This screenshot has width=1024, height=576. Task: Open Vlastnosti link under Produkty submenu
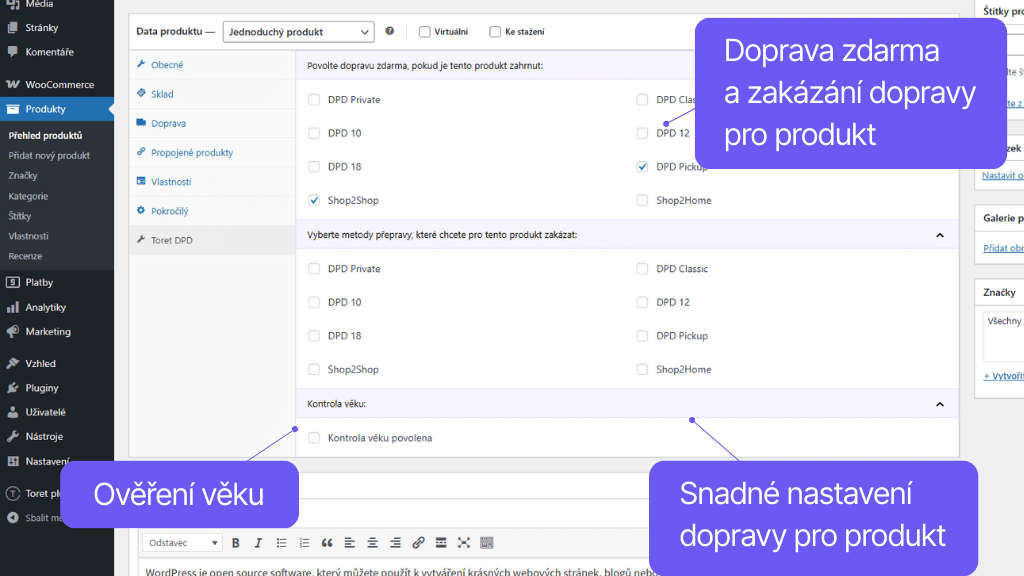tap(28, 236)
